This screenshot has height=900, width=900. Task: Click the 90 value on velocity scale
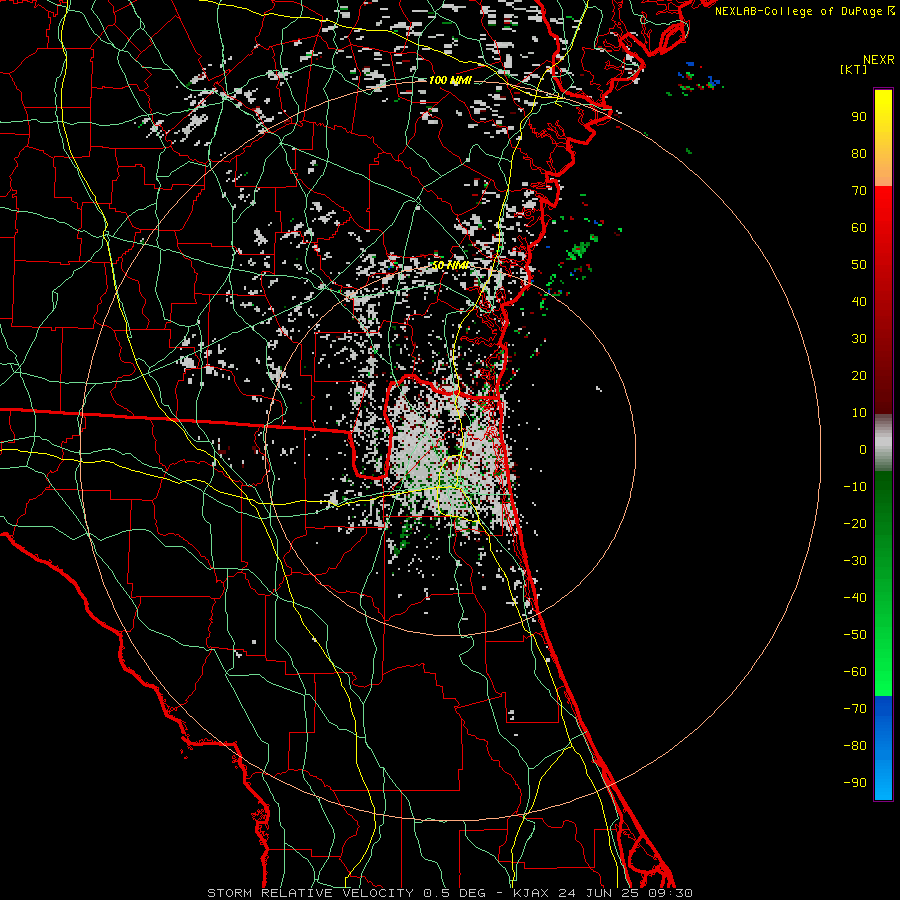click(859, 117)
